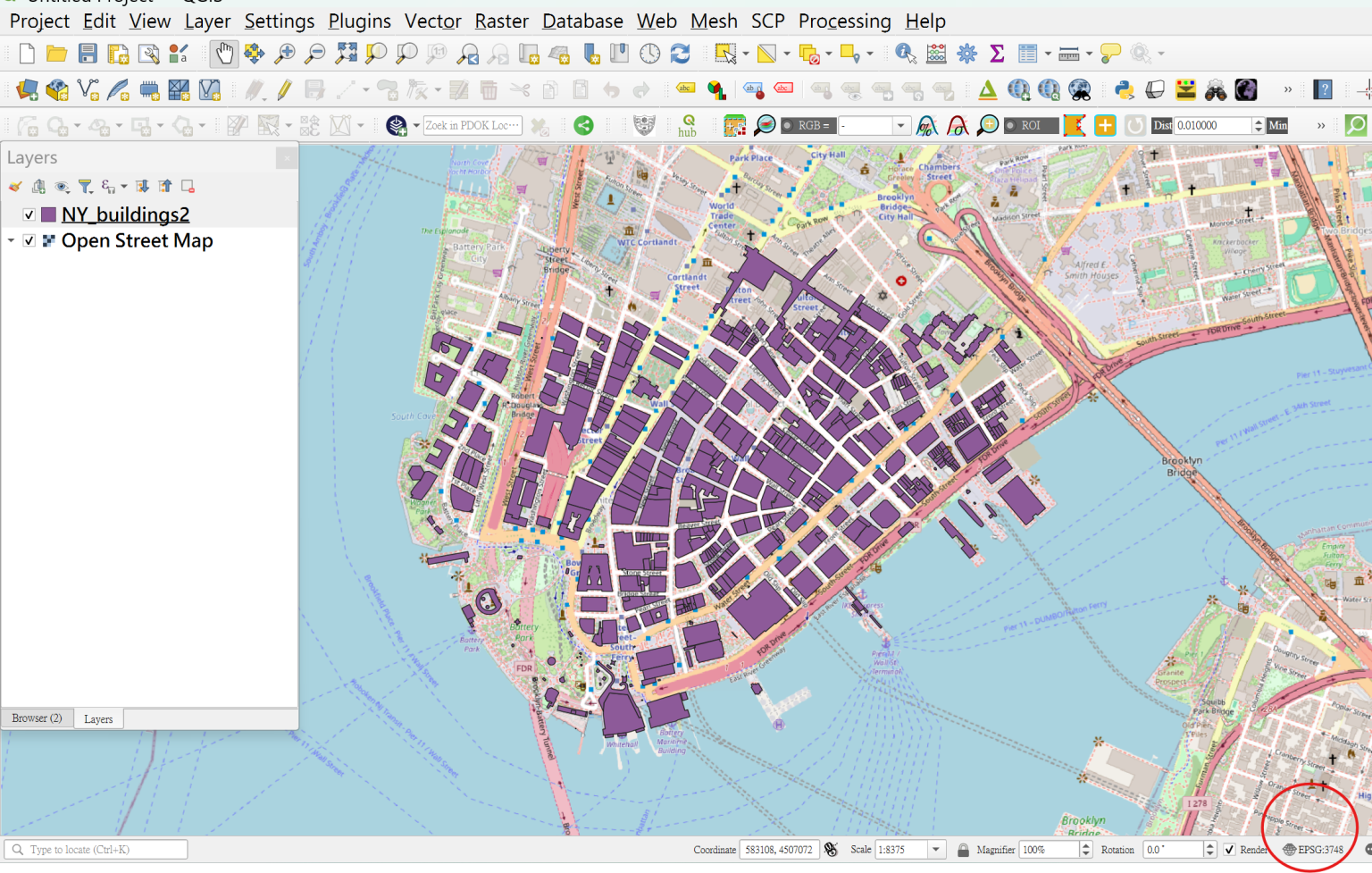Toggle editing with the pencil icon
Viewport: 1372px width, 873px height.
pos(283,89)
